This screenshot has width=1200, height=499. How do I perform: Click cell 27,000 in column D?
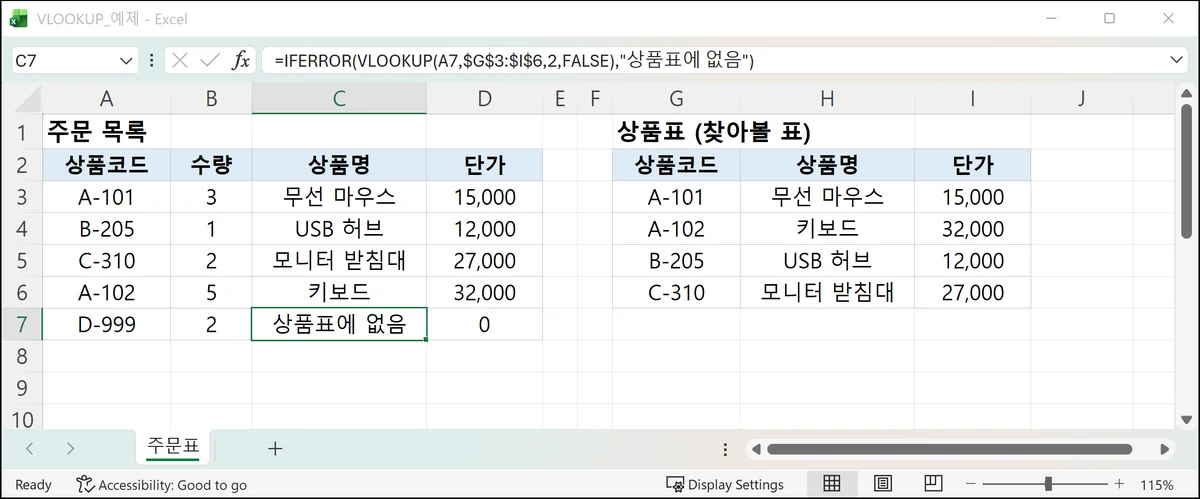(484, 260)
